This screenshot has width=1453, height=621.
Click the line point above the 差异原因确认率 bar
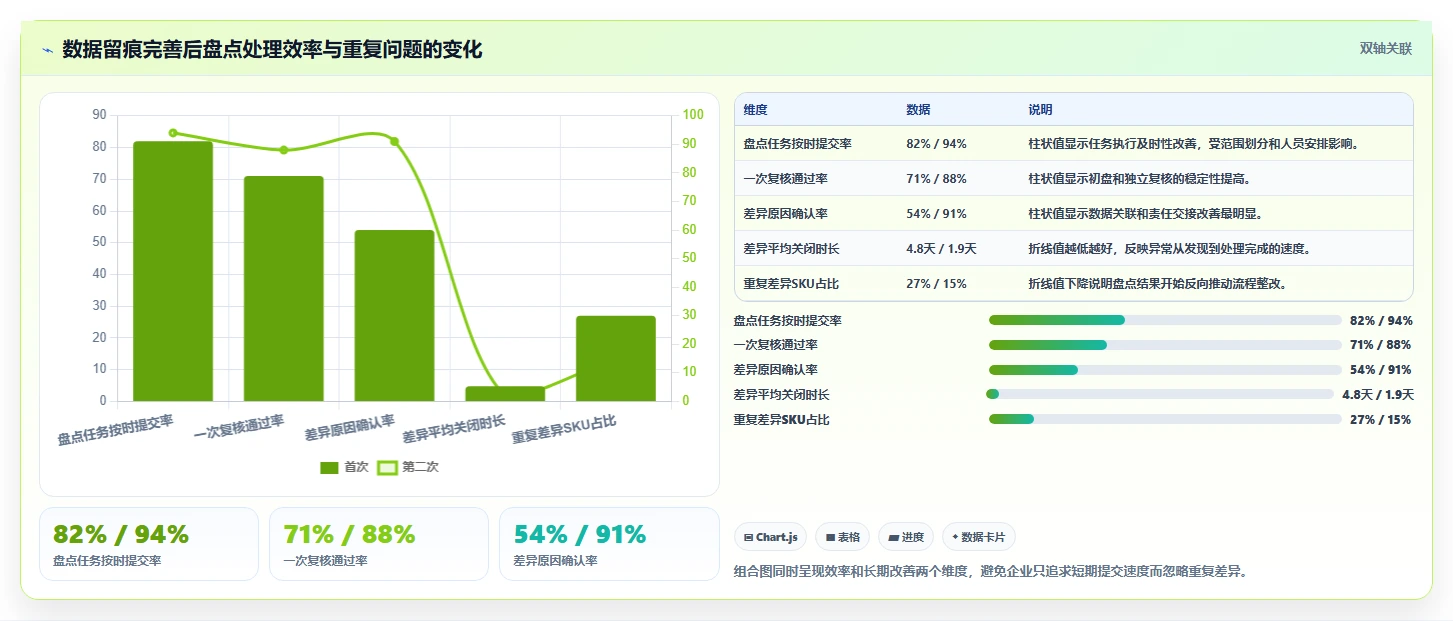click(394, 141)
